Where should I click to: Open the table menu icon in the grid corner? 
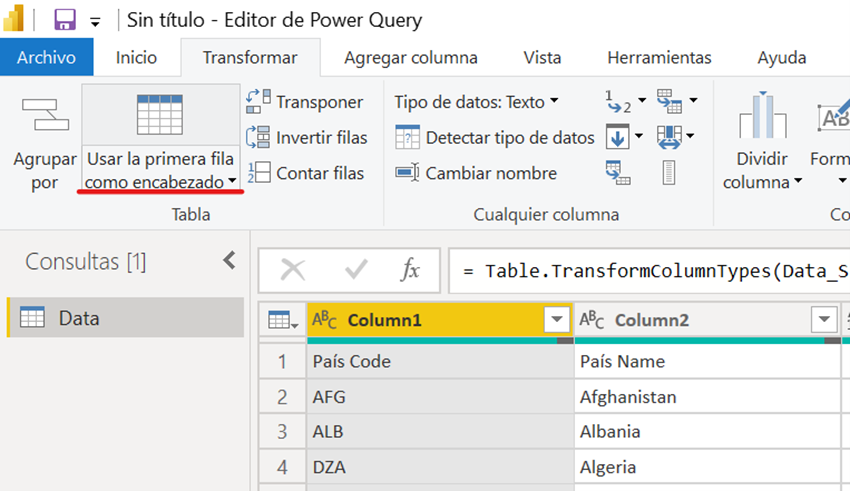click(282, 320)
